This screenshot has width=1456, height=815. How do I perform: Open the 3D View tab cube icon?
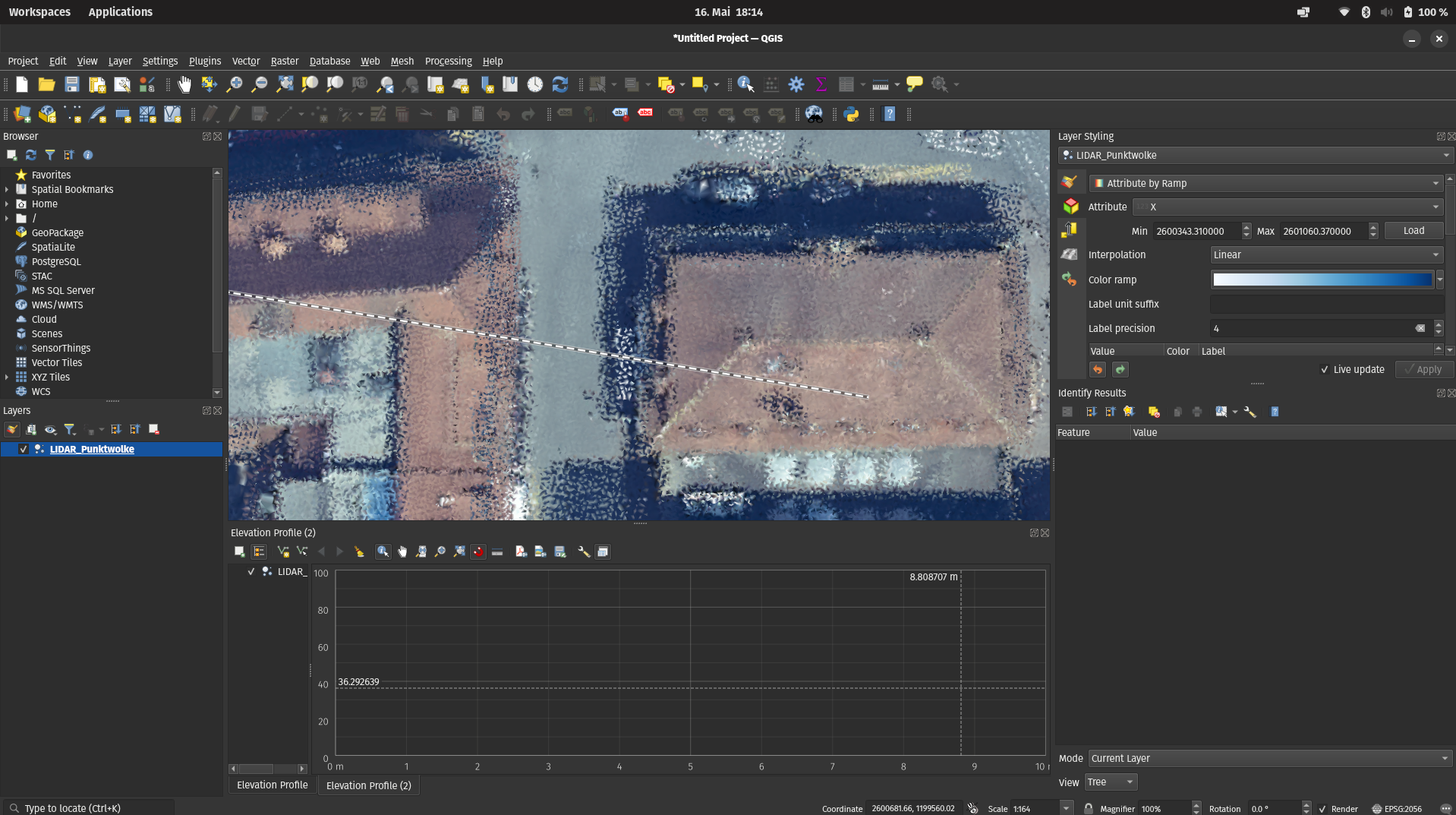(x=1070, y=206)
